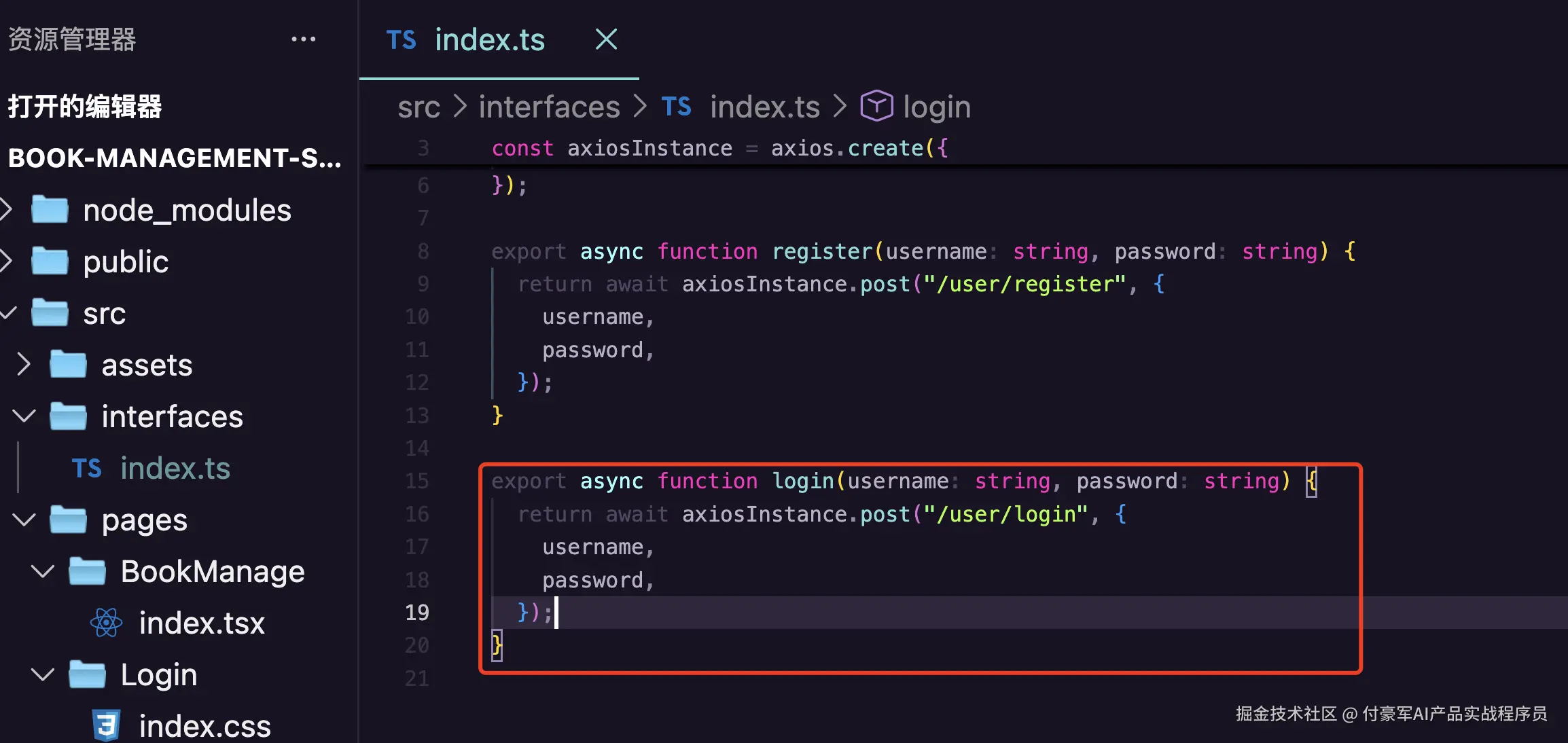Open index.ts in the interfaces folder
Image resolution: width=1568 pixels, height=743 pixels.
click(x=175, y=468)
